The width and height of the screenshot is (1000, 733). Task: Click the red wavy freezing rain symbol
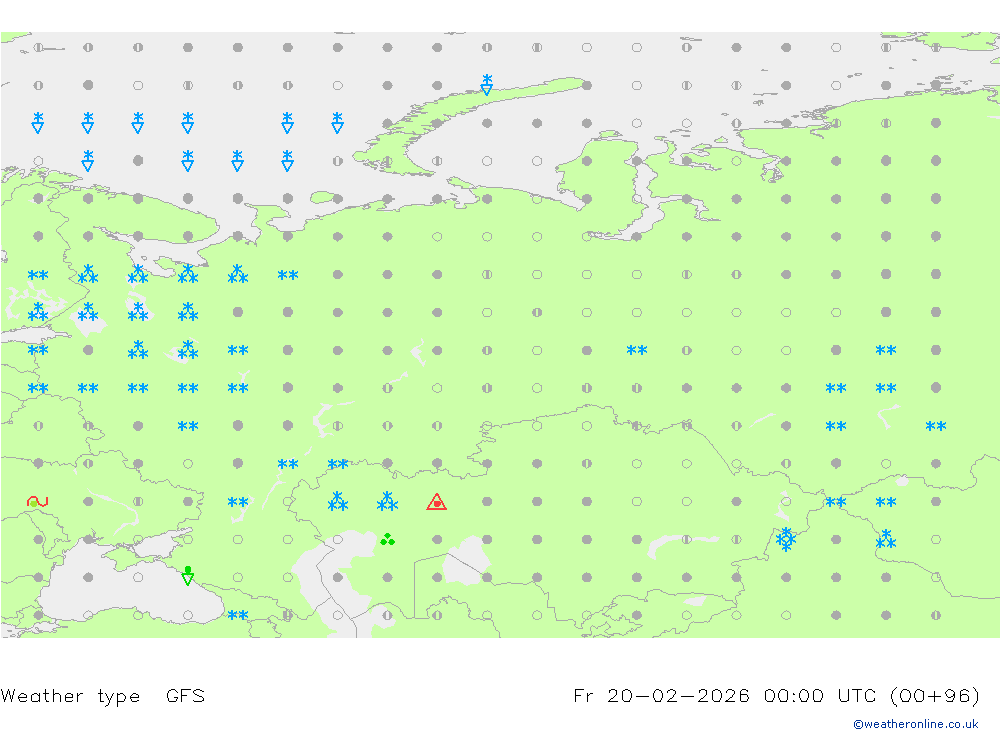click(x=38, y=502)
